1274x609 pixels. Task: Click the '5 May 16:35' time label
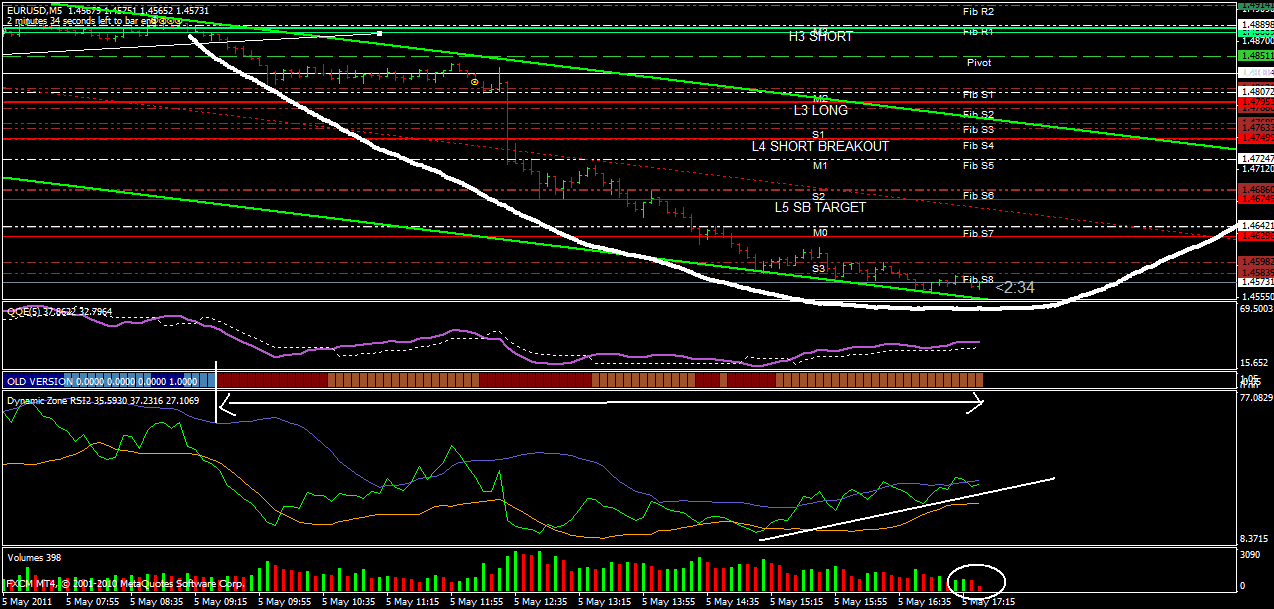(924, 602)
